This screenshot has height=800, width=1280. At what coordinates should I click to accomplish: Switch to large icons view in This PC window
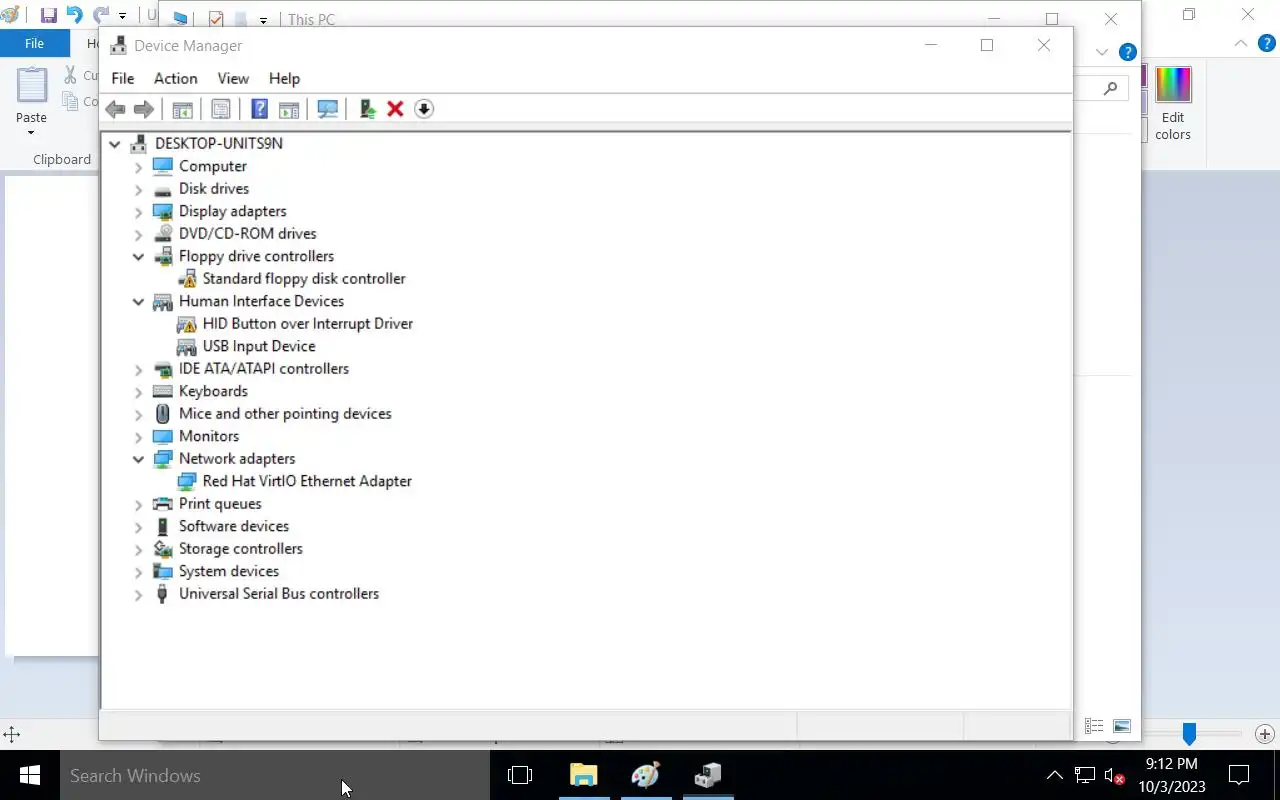1122,726
